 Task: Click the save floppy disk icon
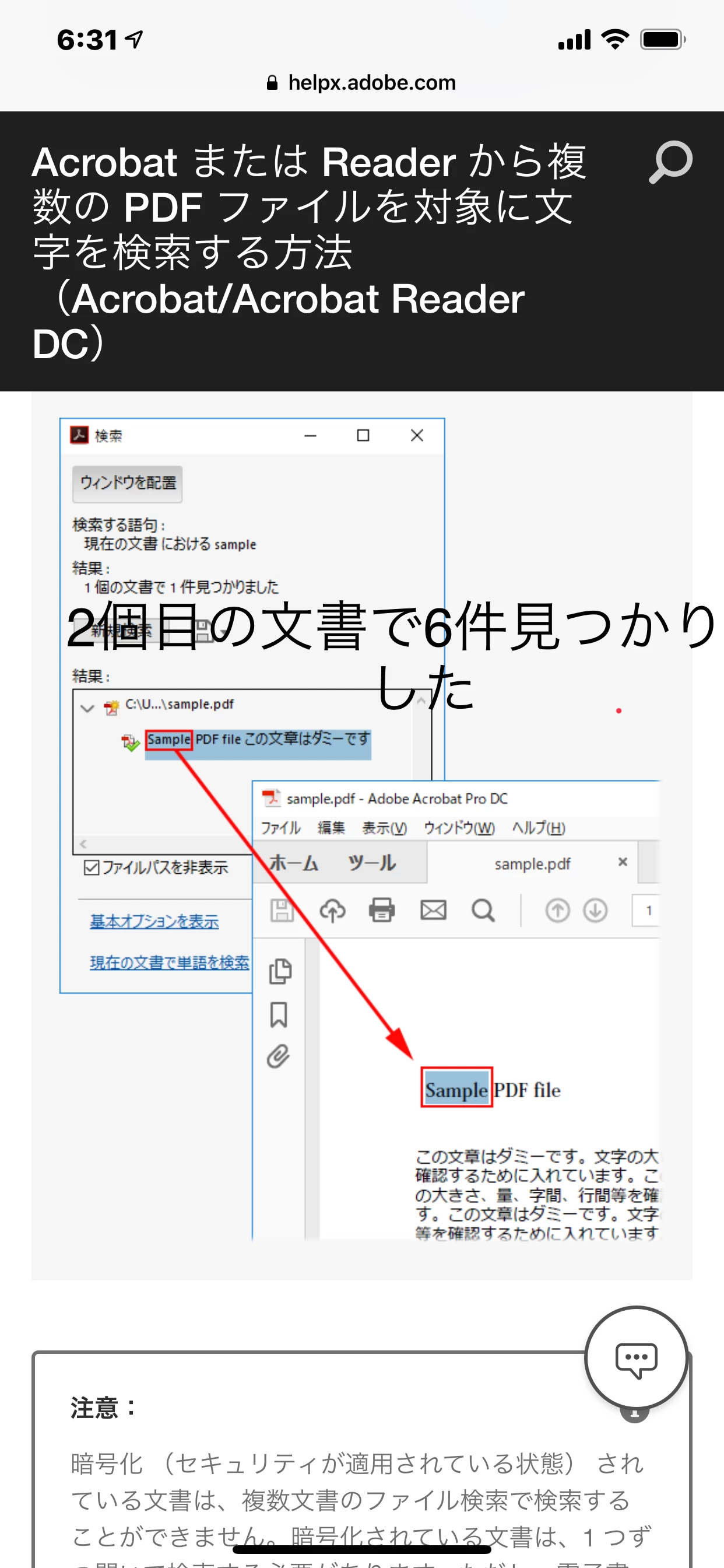tap(282, 911)
